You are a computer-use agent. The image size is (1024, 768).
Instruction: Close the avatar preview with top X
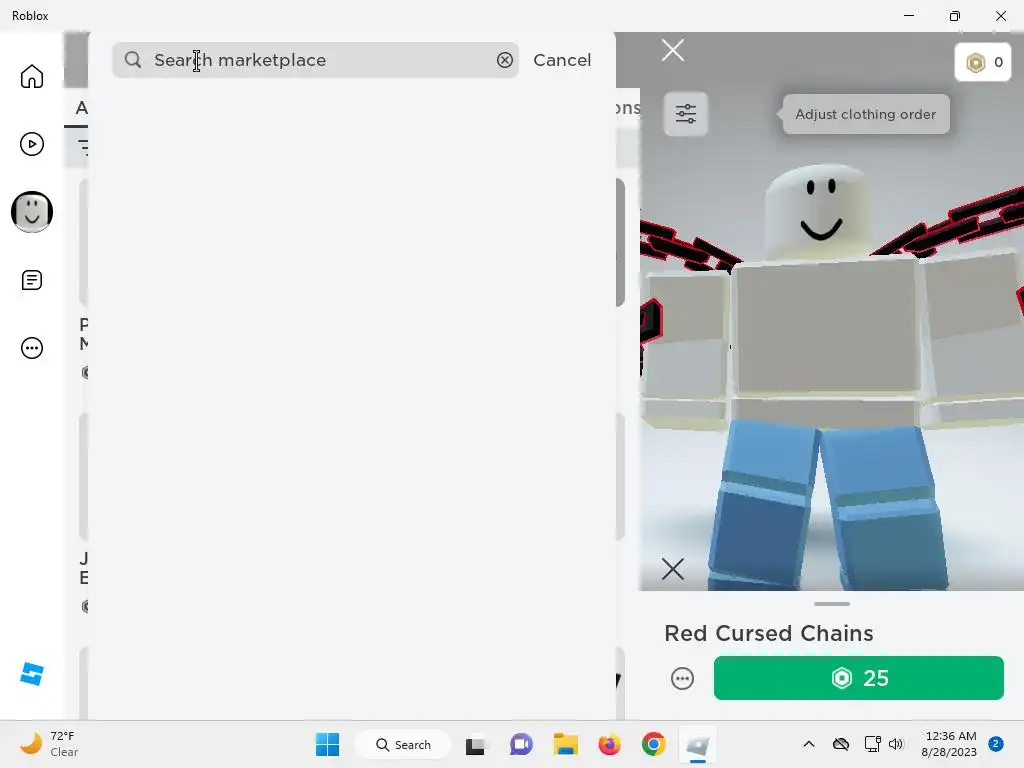(x=673, y=50)
